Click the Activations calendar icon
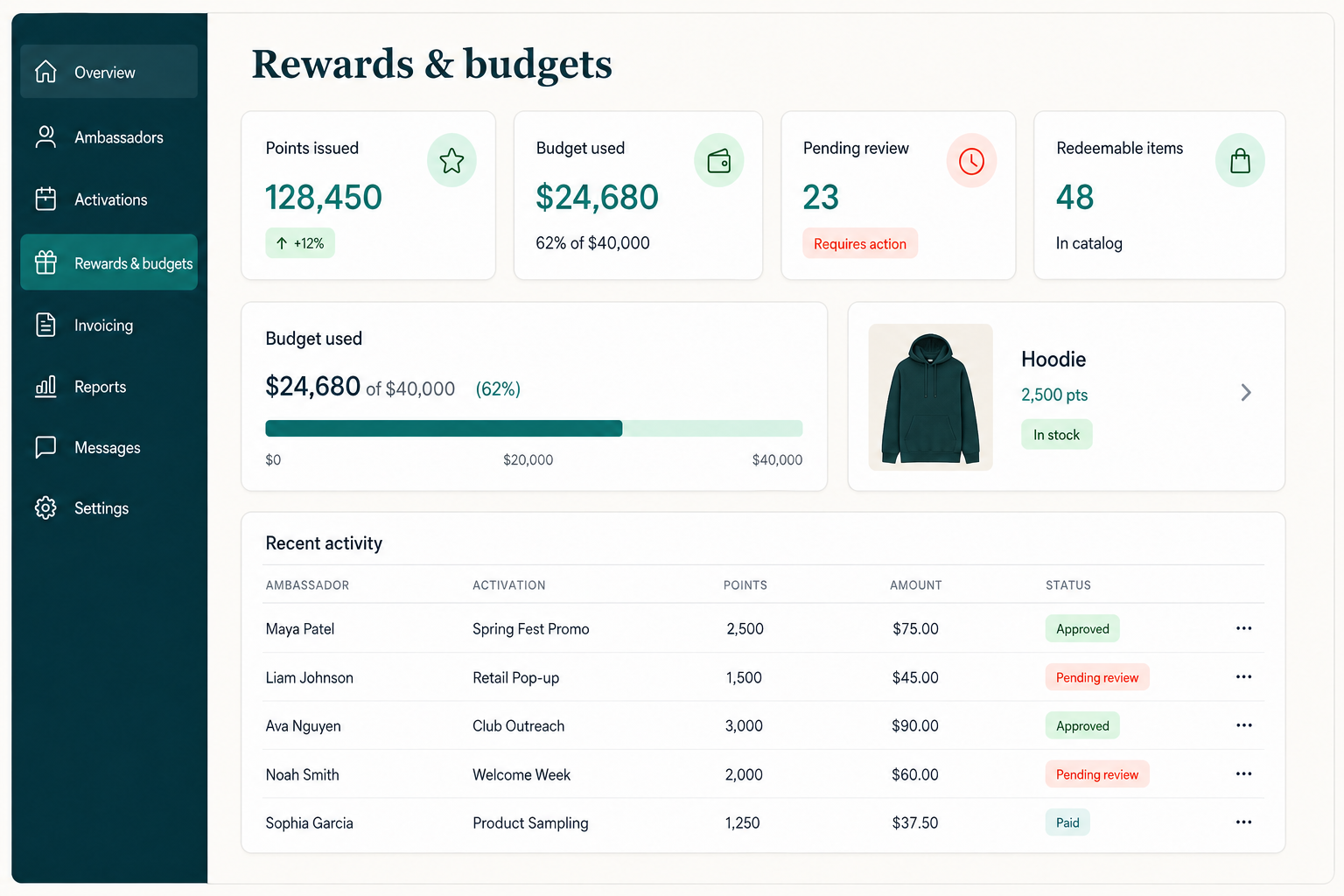 point(45,199)
